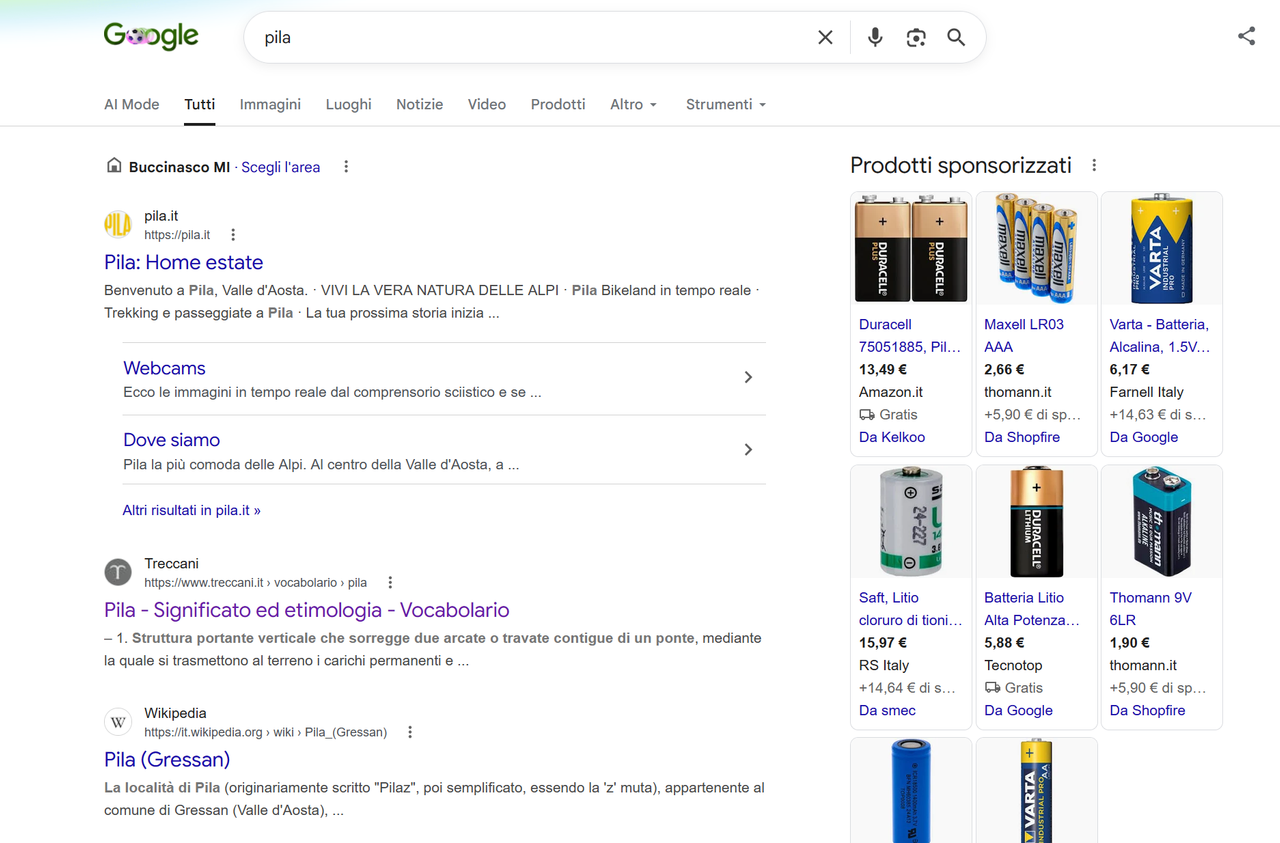This screenshot has width=1280, height=843.
Task: Switch to the AI Mode tab
Action: (x=132, y=104)
